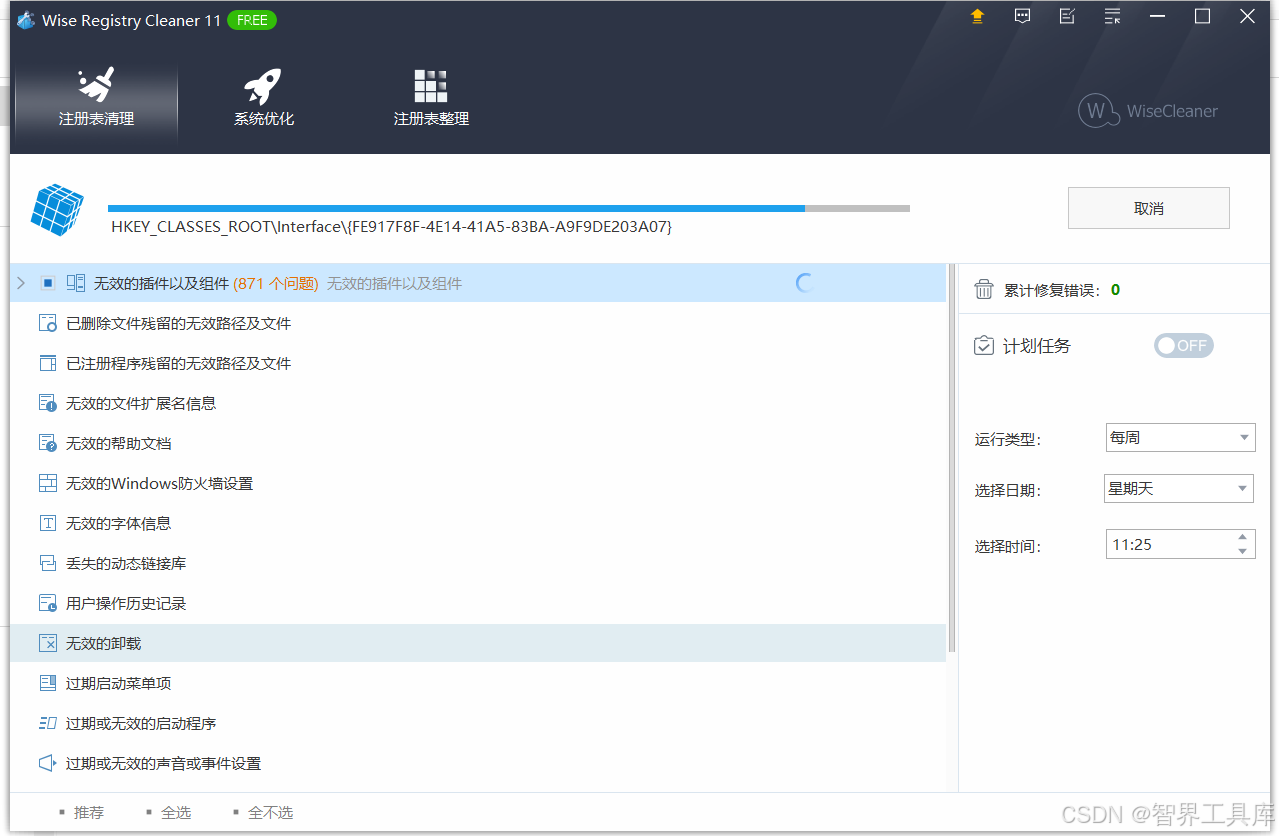Image resolution: width=1279 pixels, height=836 pixels.
Task: Click the edit note icon in title bar
Action: pyautogui.click(x=1067, y=16)
